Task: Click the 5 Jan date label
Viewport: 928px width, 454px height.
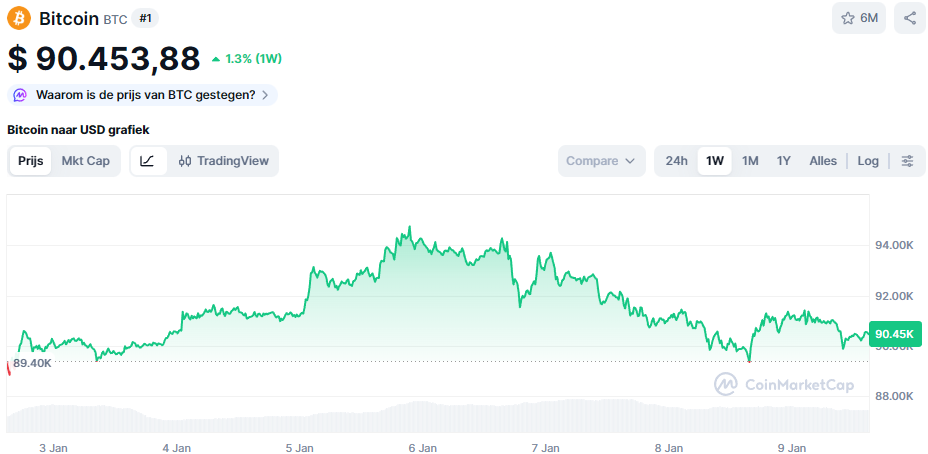Action: [299, 448]
